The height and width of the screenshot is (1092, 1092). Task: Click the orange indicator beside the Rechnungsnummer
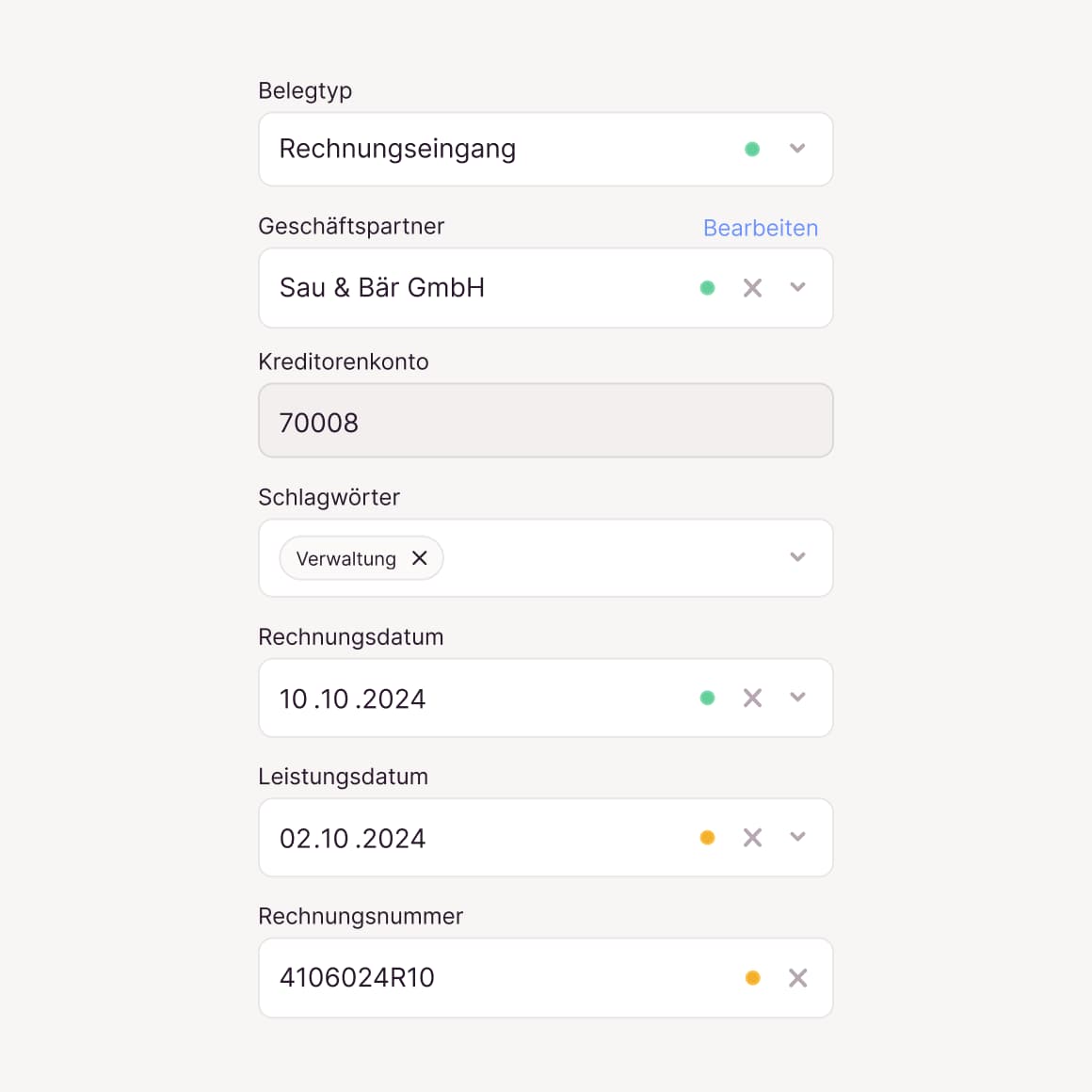click(752, 978)
